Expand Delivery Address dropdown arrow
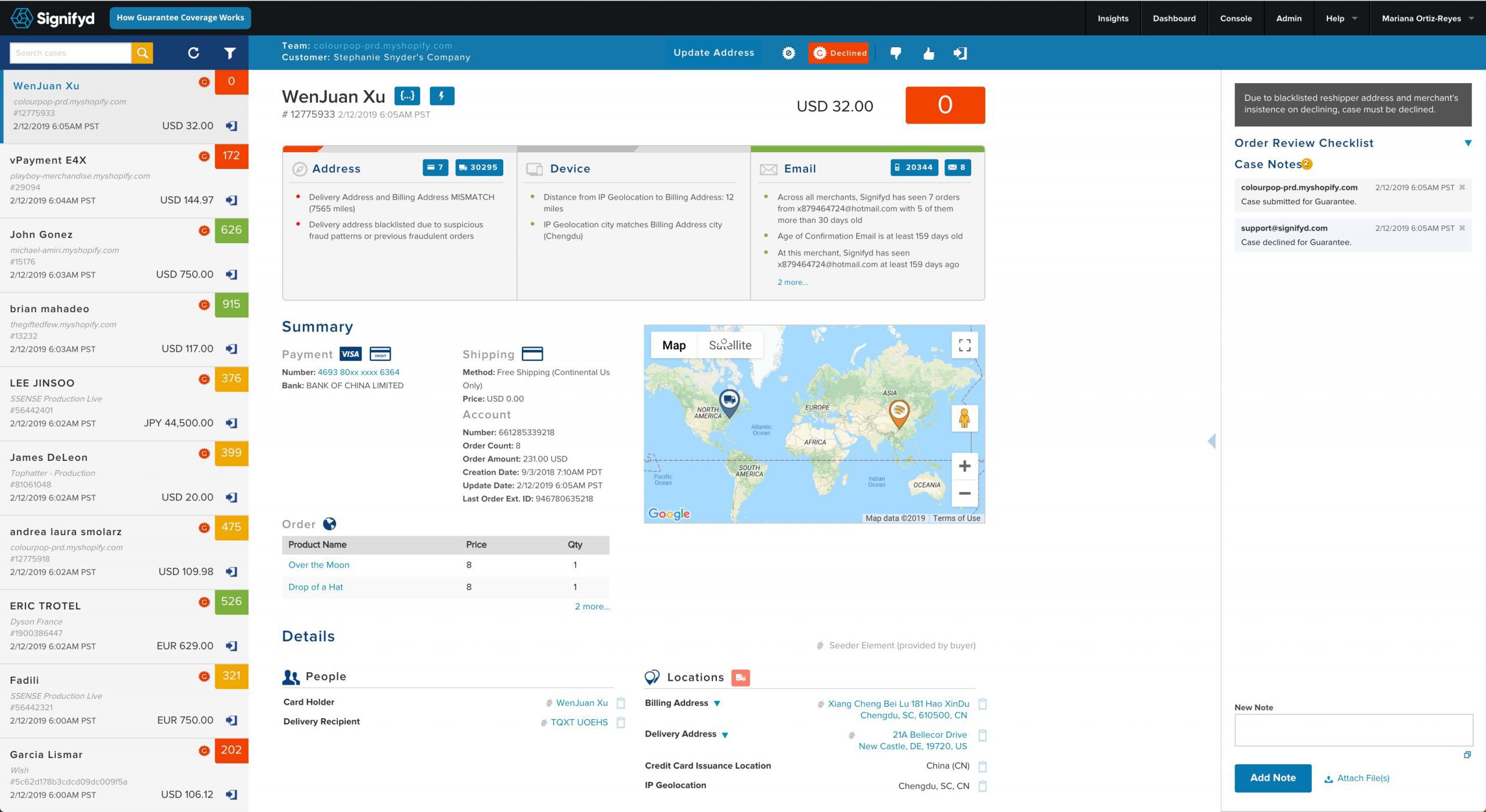The height and width of the screenshot is (812, 1486). tap(725, 735)
